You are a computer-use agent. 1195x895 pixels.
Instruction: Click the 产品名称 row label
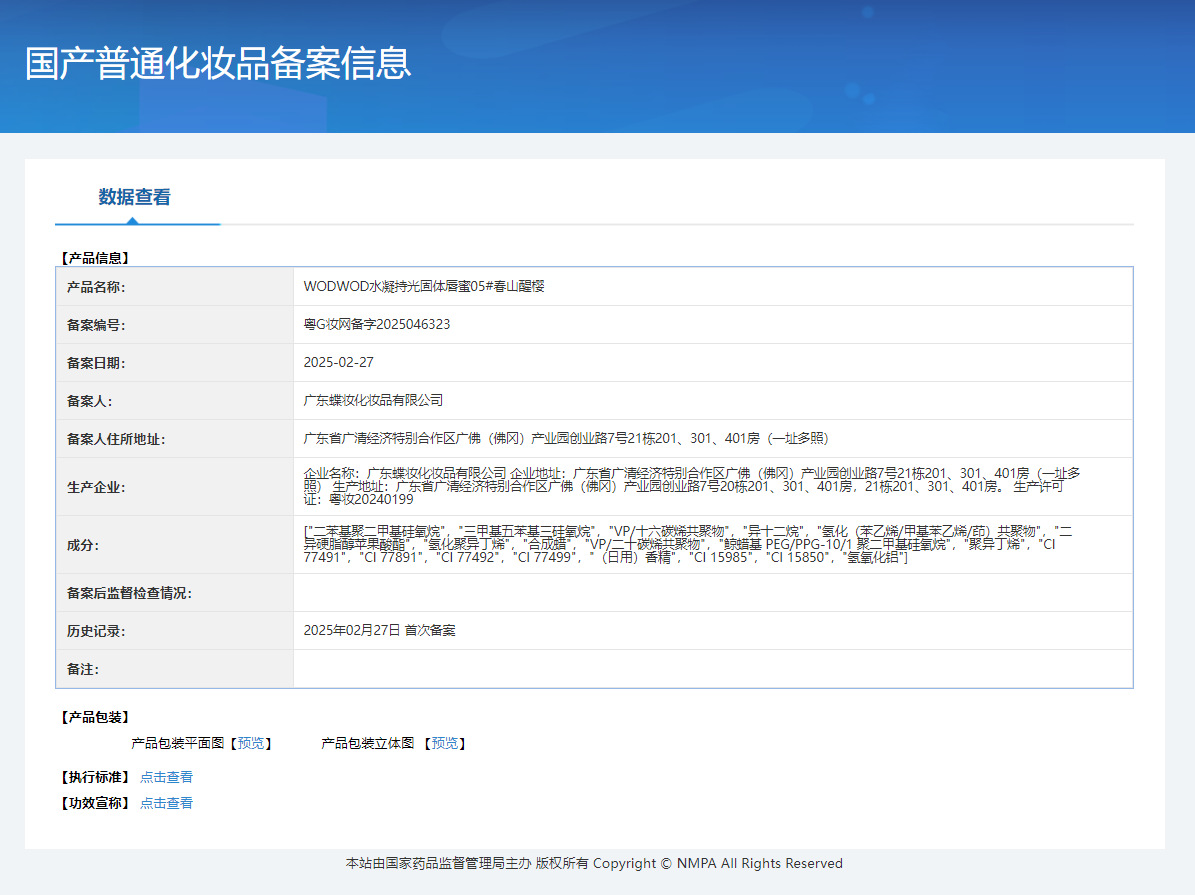coord(96,287)
